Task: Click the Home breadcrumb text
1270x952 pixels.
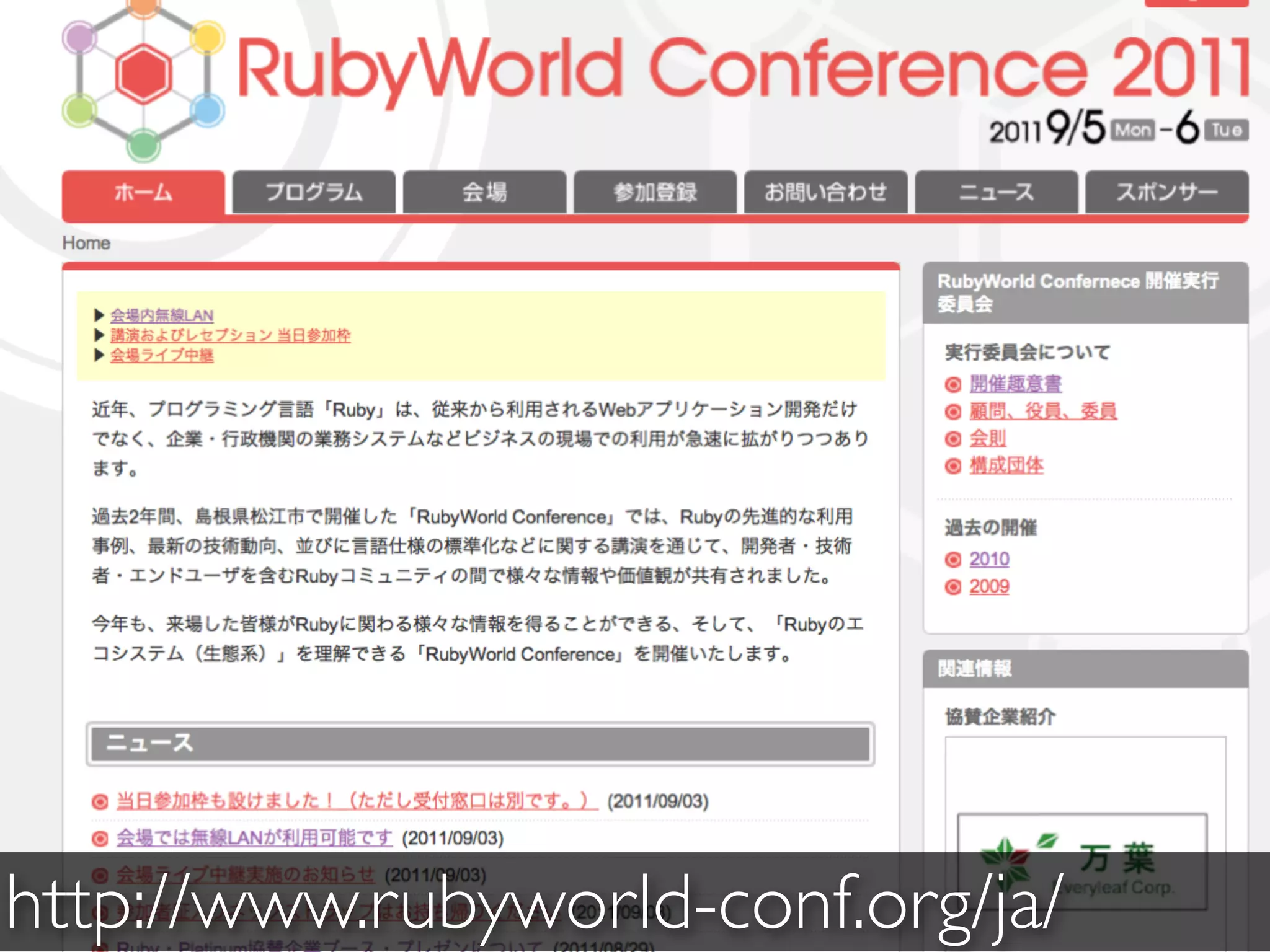Action: click(86, 243)
